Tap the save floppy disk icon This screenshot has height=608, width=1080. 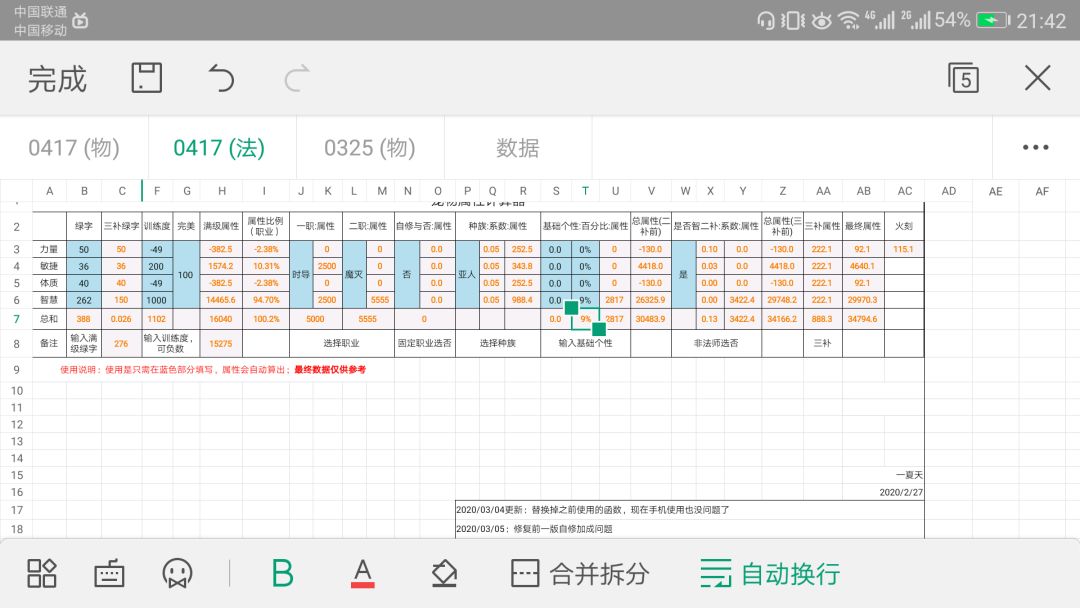[x=147, y=78]
